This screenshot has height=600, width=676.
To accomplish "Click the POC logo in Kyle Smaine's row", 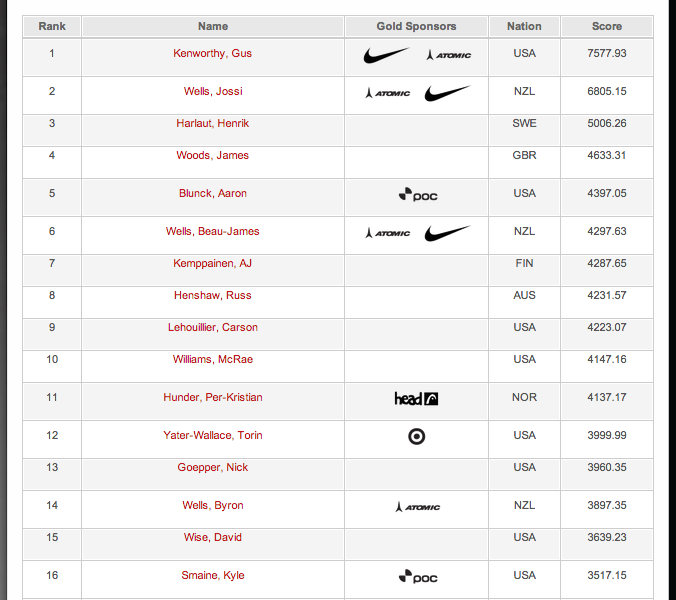I will click(417, 577).
